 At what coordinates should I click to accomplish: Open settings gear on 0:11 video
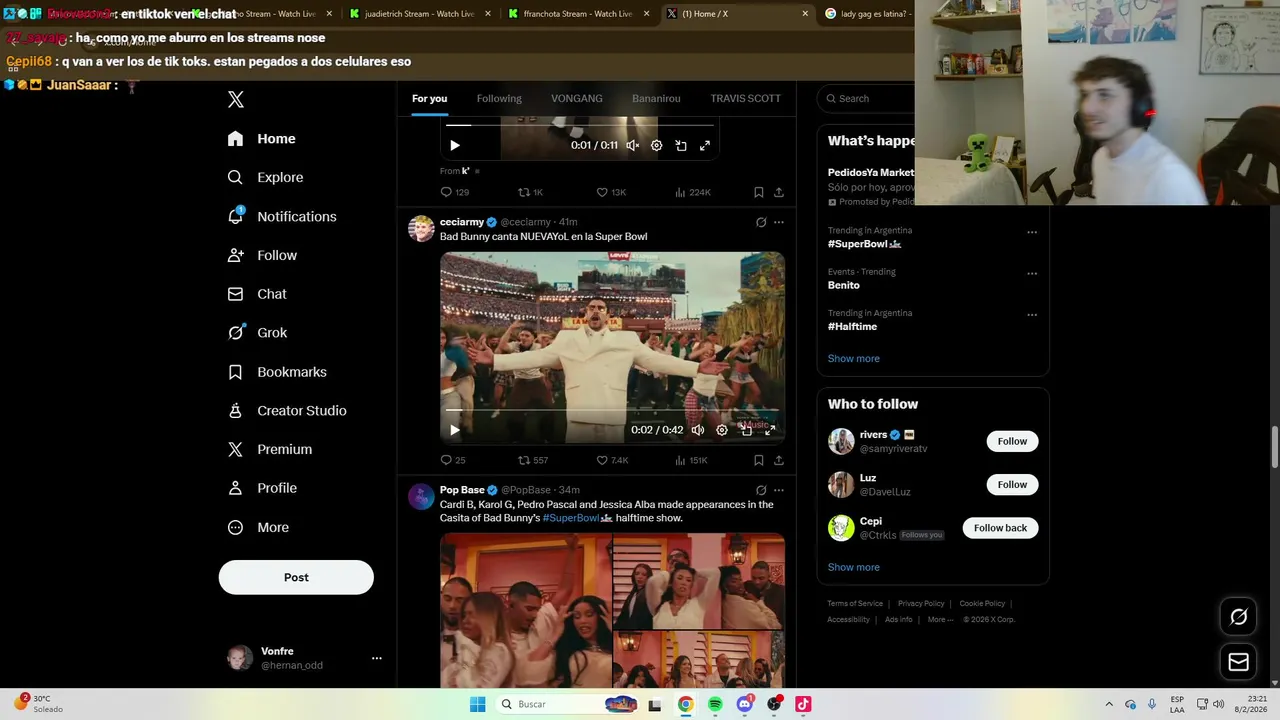point(657,145)
